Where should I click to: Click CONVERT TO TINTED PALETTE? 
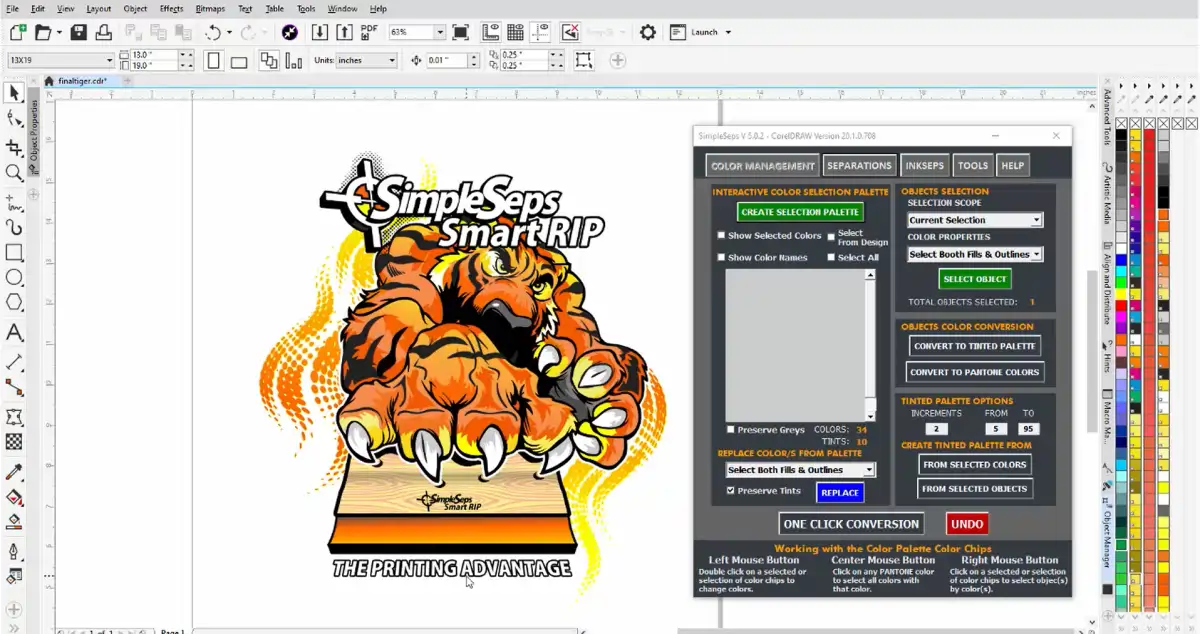click(975, 346)
